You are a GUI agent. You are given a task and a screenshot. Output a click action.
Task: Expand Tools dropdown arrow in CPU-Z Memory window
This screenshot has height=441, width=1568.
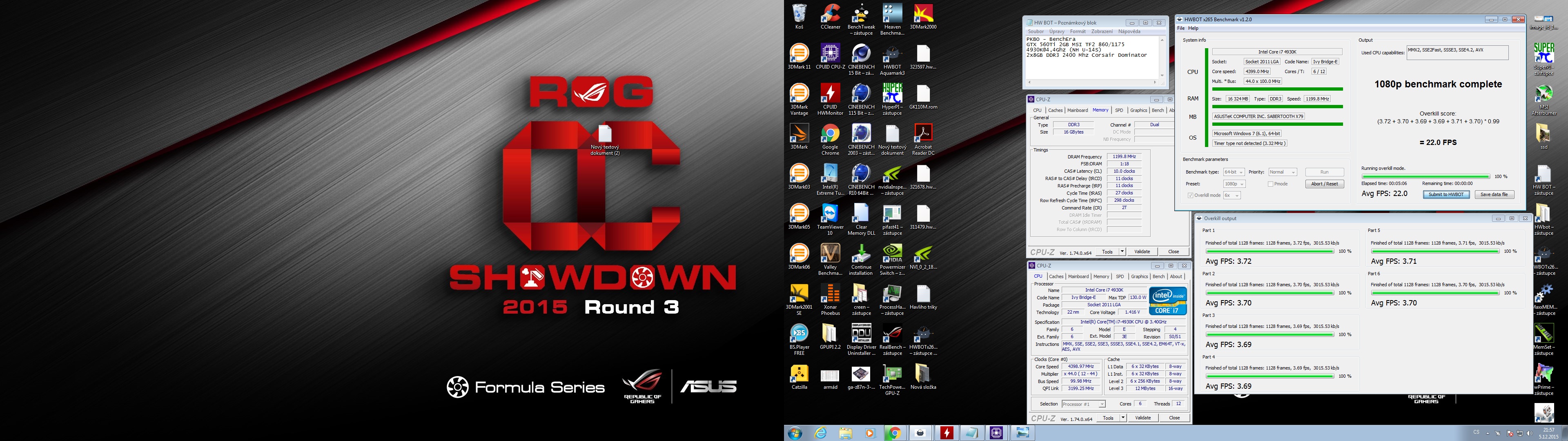[1122, 252]
